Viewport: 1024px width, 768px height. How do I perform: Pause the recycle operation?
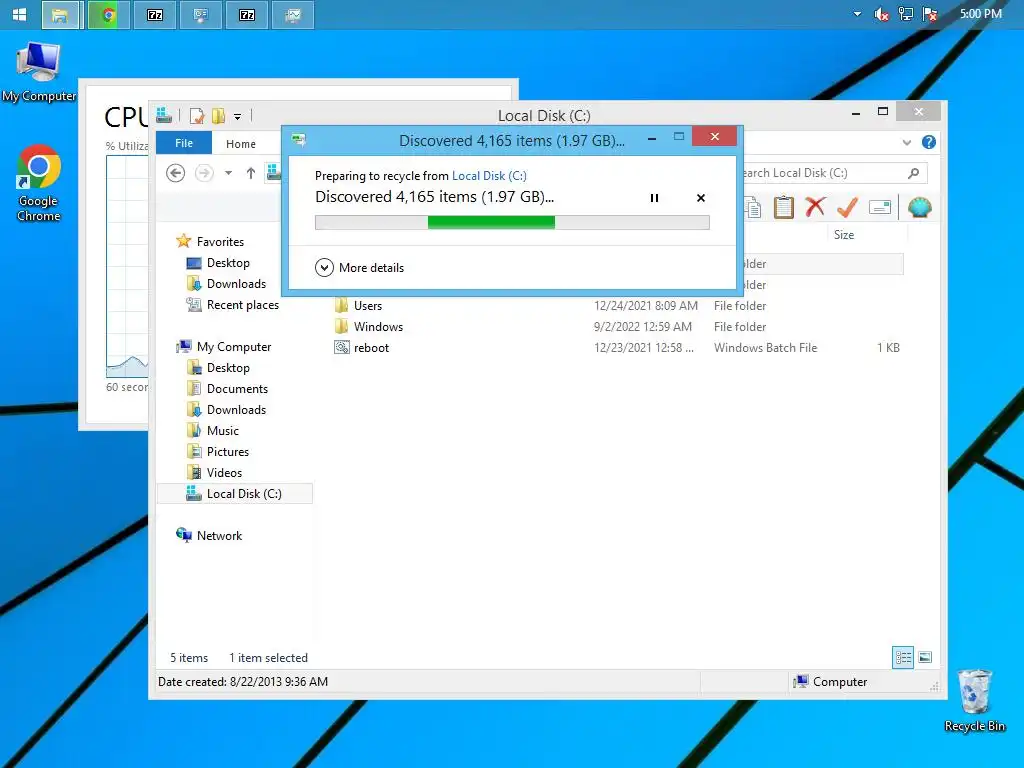pyautogui.click(x=654, y=198)
